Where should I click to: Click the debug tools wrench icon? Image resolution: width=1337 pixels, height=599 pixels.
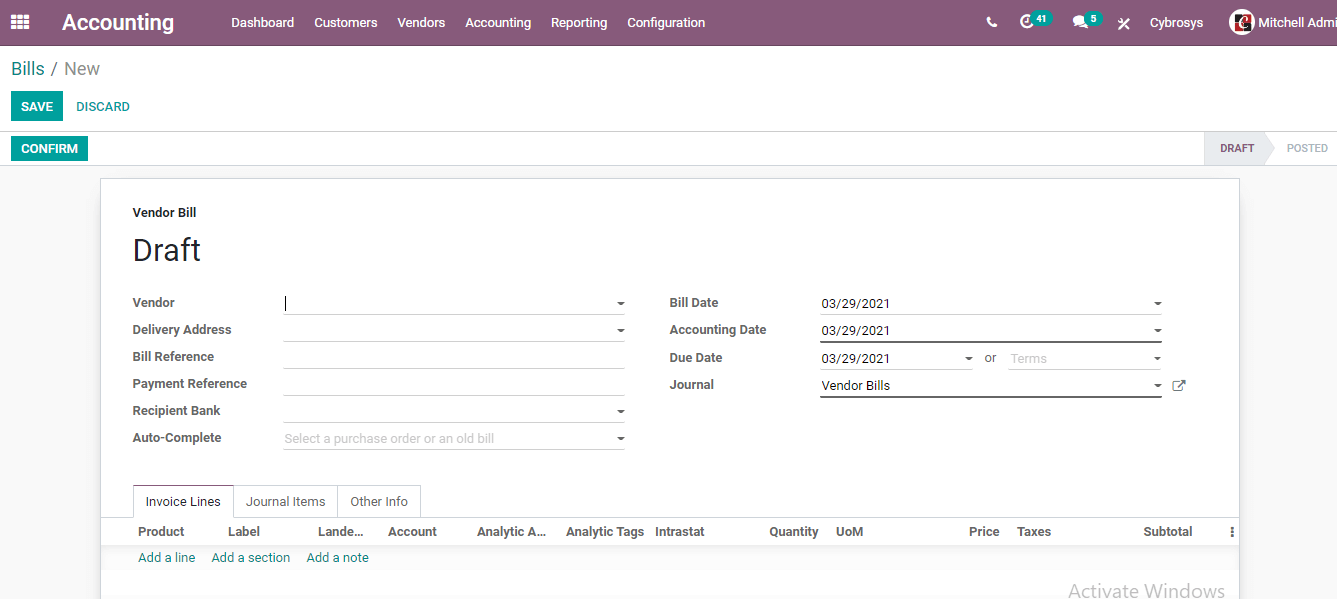[x=1124, y=23]
